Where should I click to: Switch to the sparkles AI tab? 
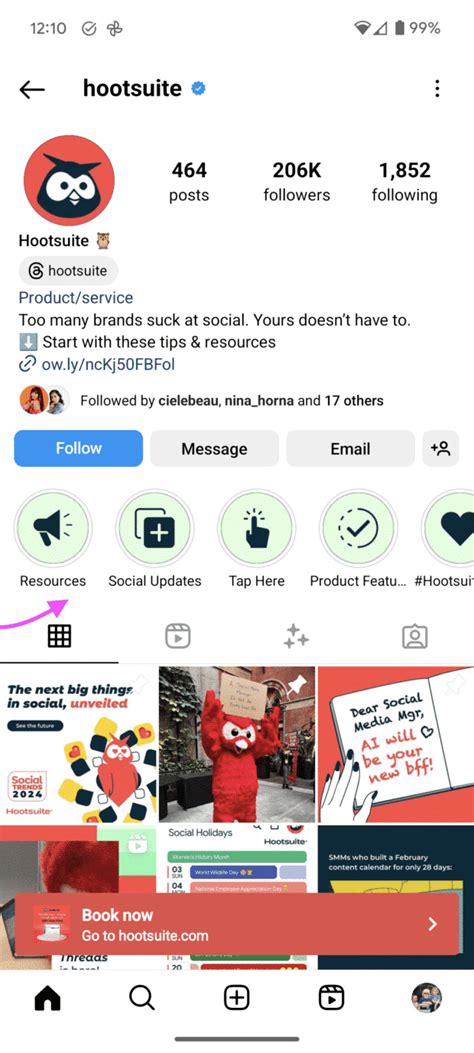tap(296, 635)
